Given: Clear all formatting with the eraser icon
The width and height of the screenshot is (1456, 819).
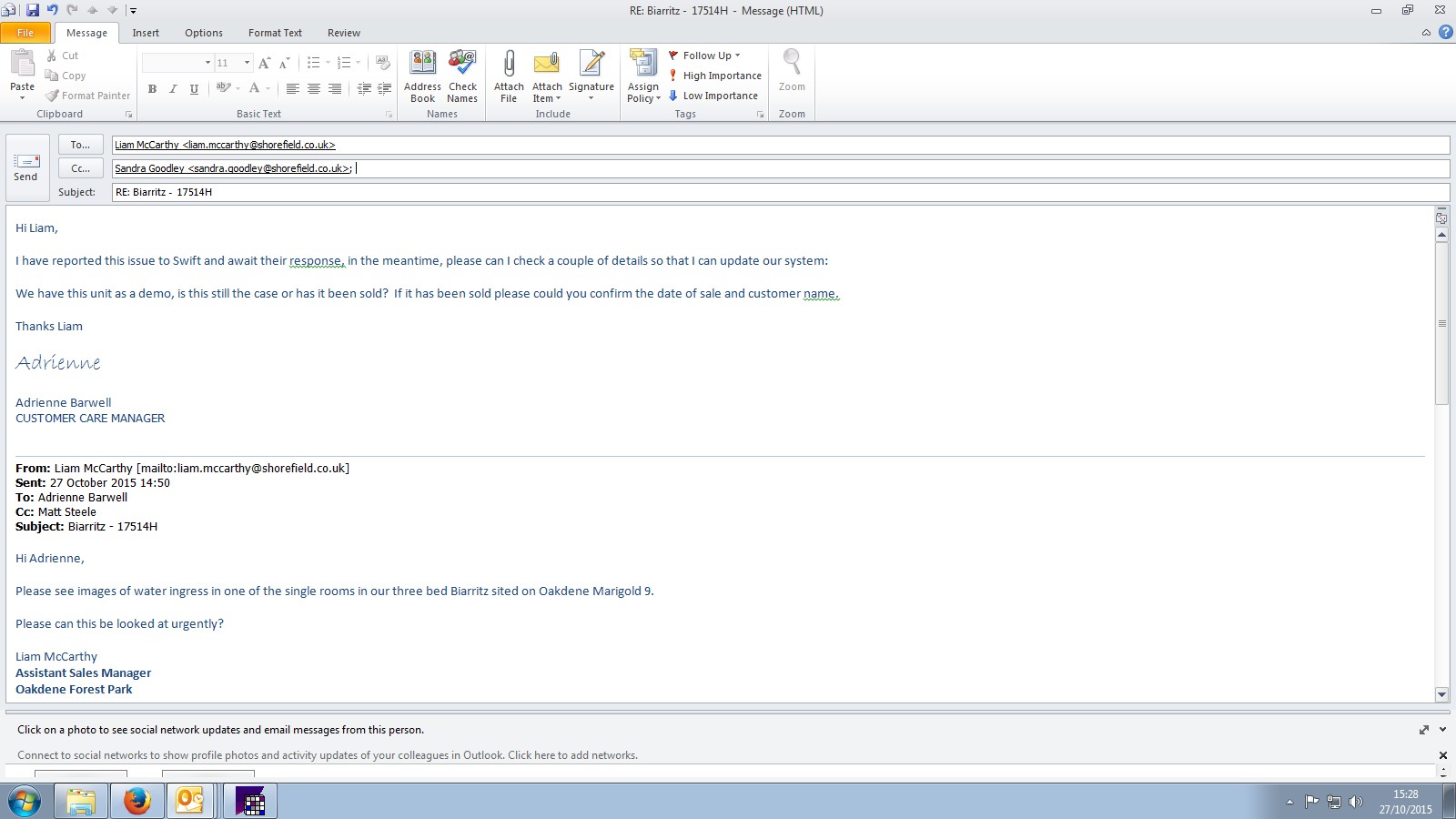Looking at the screenshot, I should tap(383, 63).
